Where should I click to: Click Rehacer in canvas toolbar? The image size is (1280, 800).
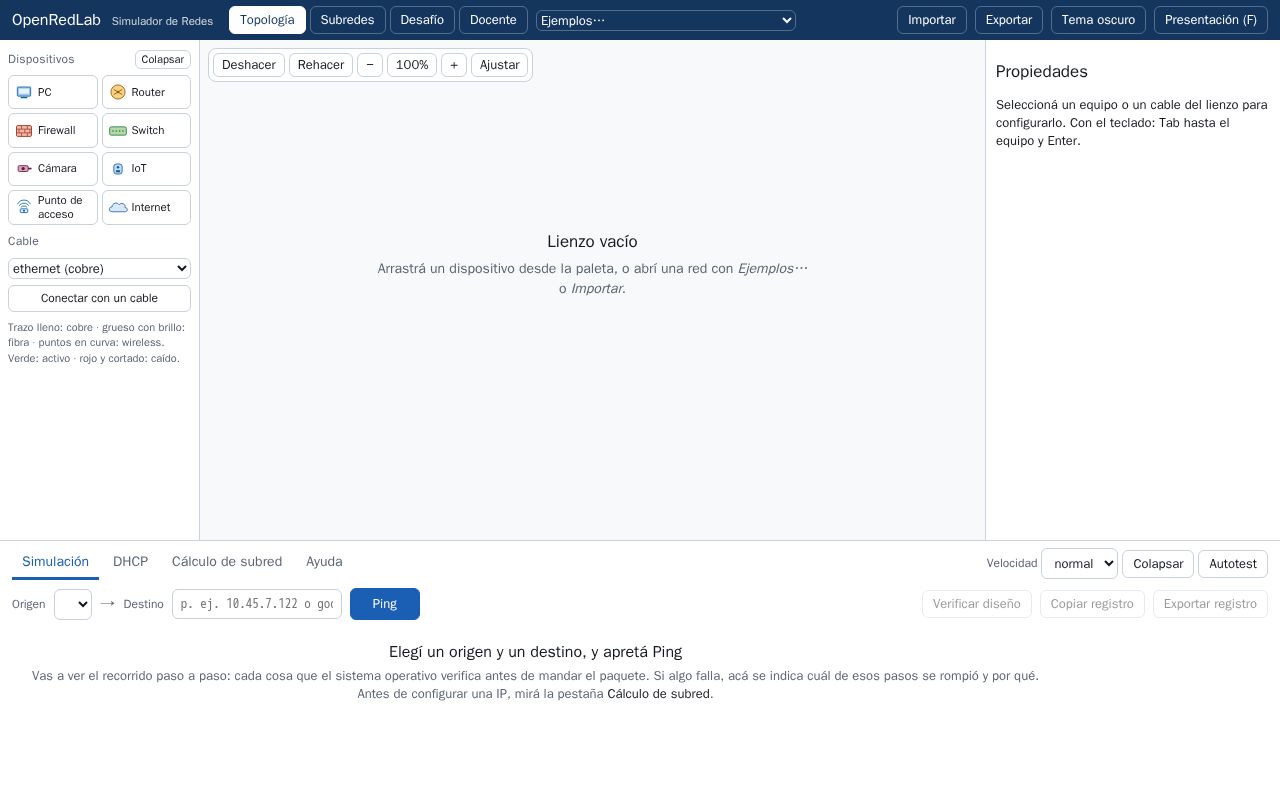[321, 65]
